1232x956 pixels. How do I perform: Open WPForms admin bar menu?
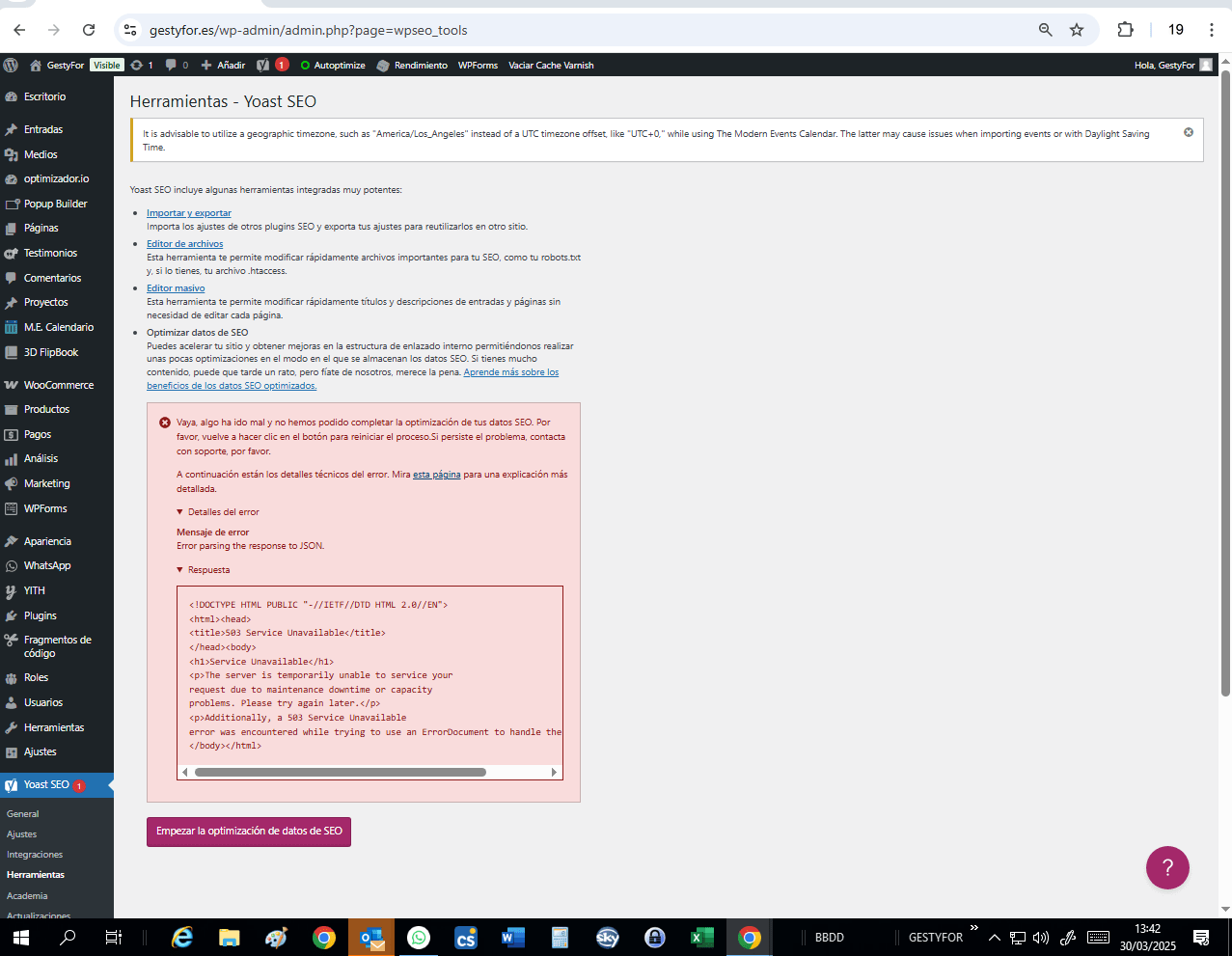point(478,66)
